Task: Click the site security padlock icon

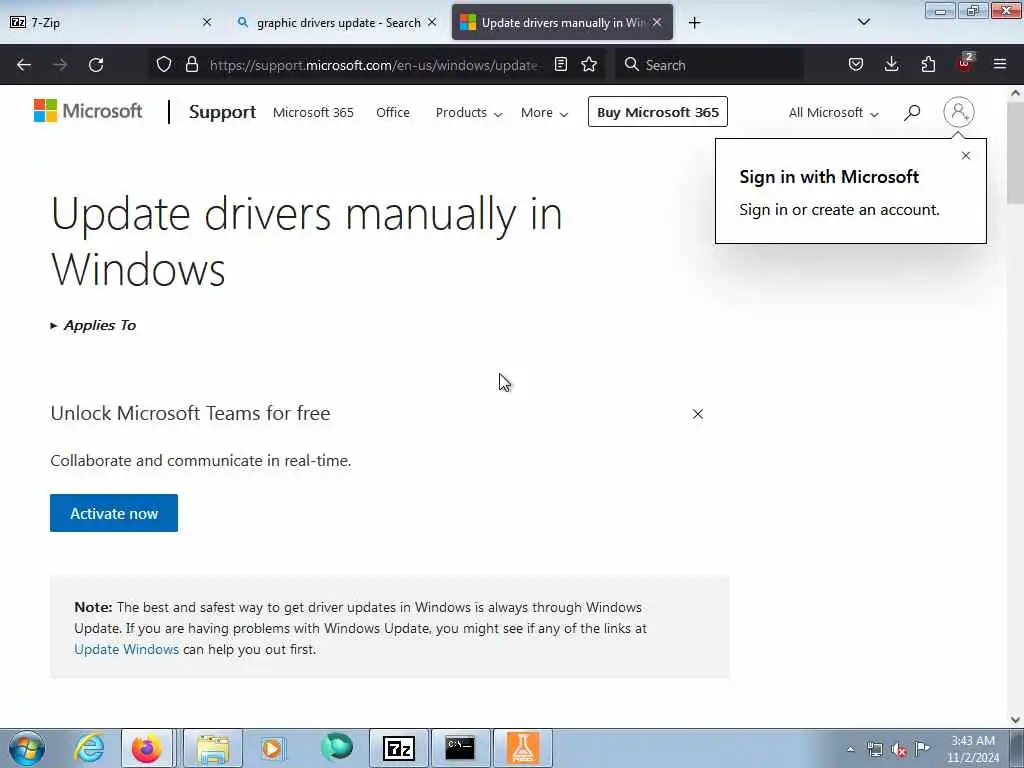Action: point(191,64)
